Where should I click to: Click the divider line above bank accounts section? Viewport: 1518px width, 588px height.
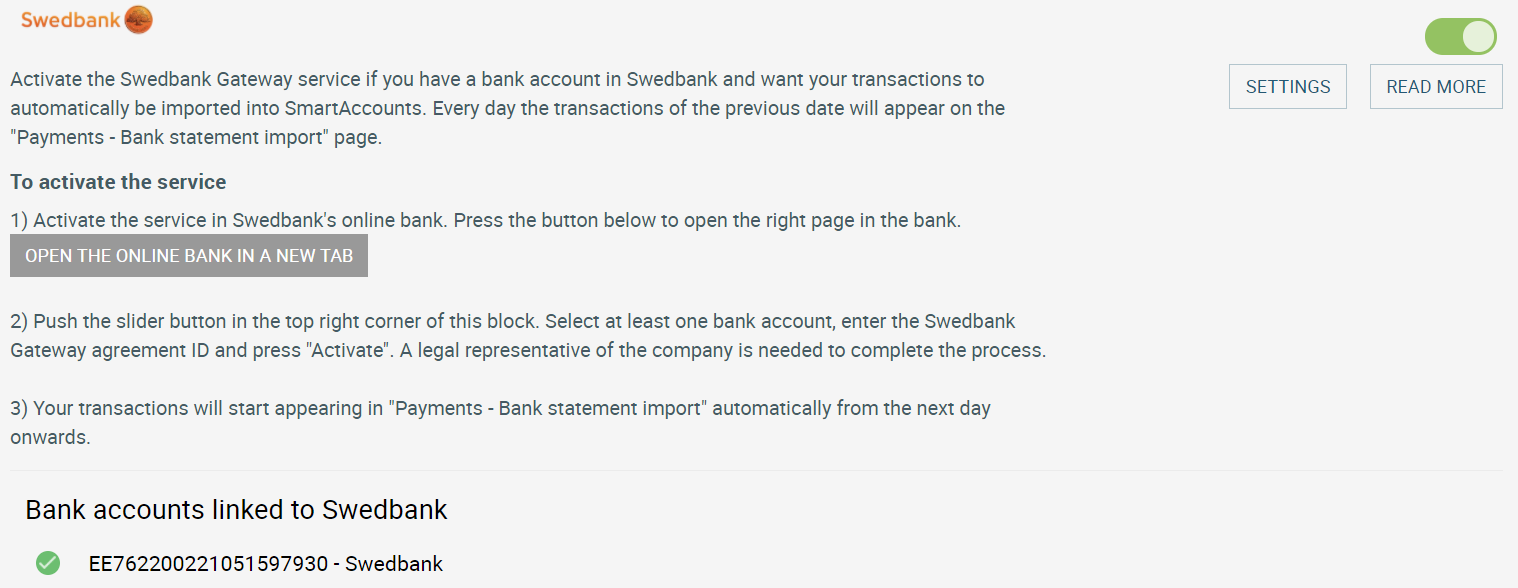pyautogui.click(x=756, y=470)
